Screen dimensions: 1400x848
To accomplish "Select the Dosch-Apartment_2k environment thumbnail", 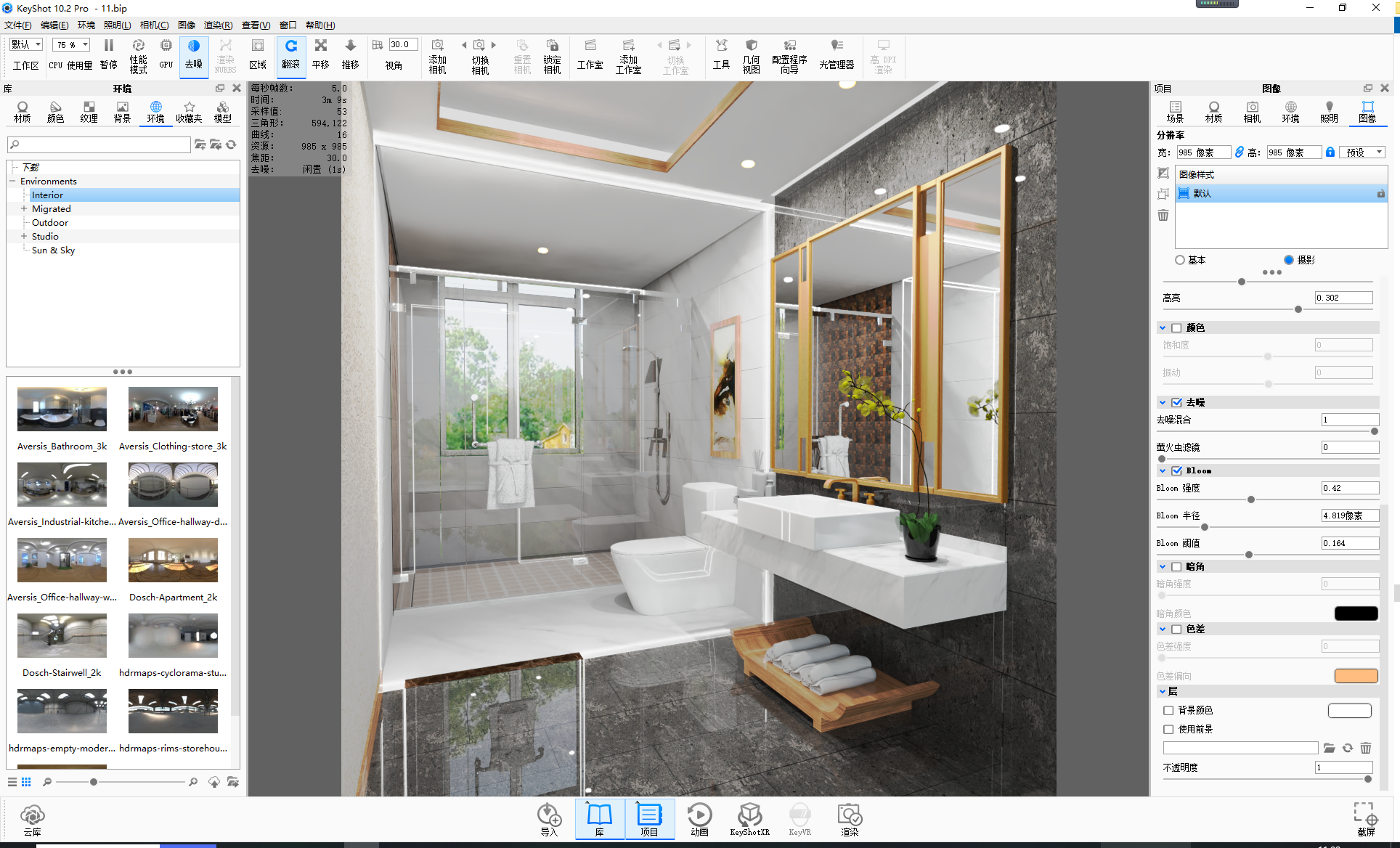I will pyautogui.click(x=173, y=560).
